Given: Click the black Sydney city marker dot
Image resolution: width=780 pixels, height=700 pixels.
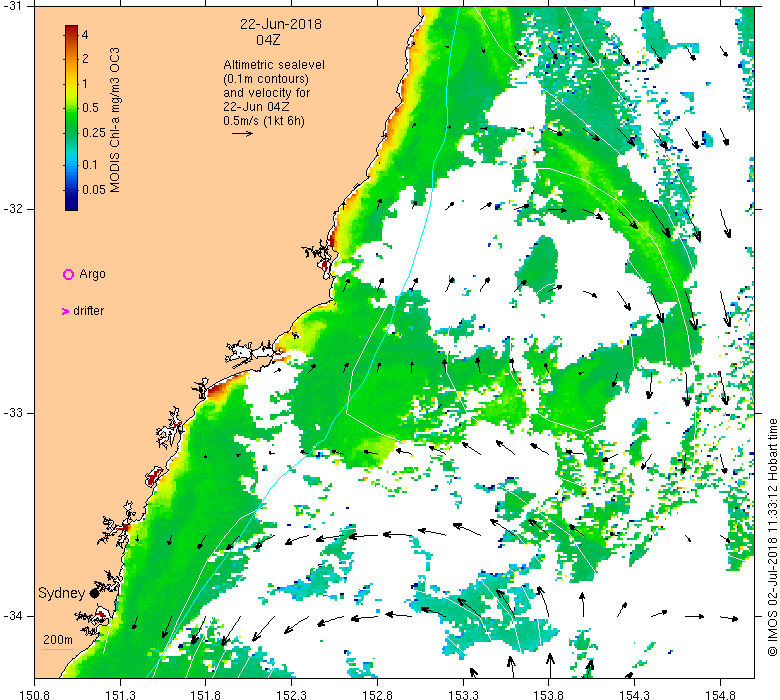Looking at the screenshot, I should 94,593.
